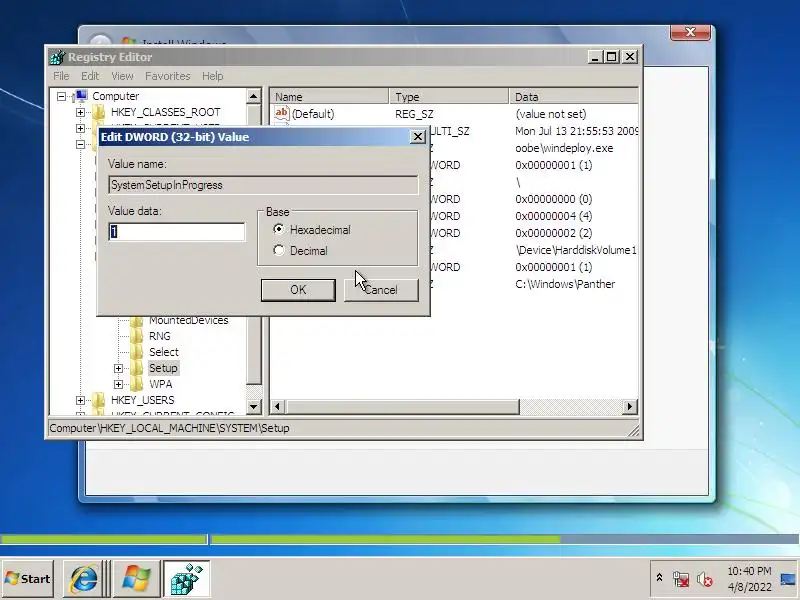Open the View menu

122,76
